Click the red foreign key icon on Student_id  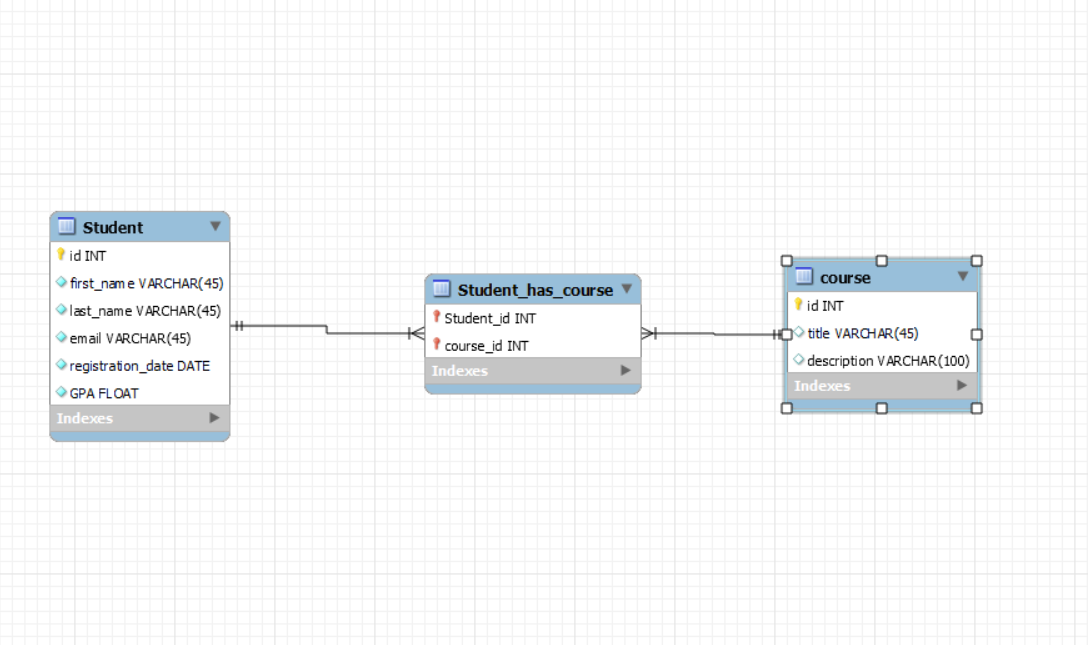437,318
